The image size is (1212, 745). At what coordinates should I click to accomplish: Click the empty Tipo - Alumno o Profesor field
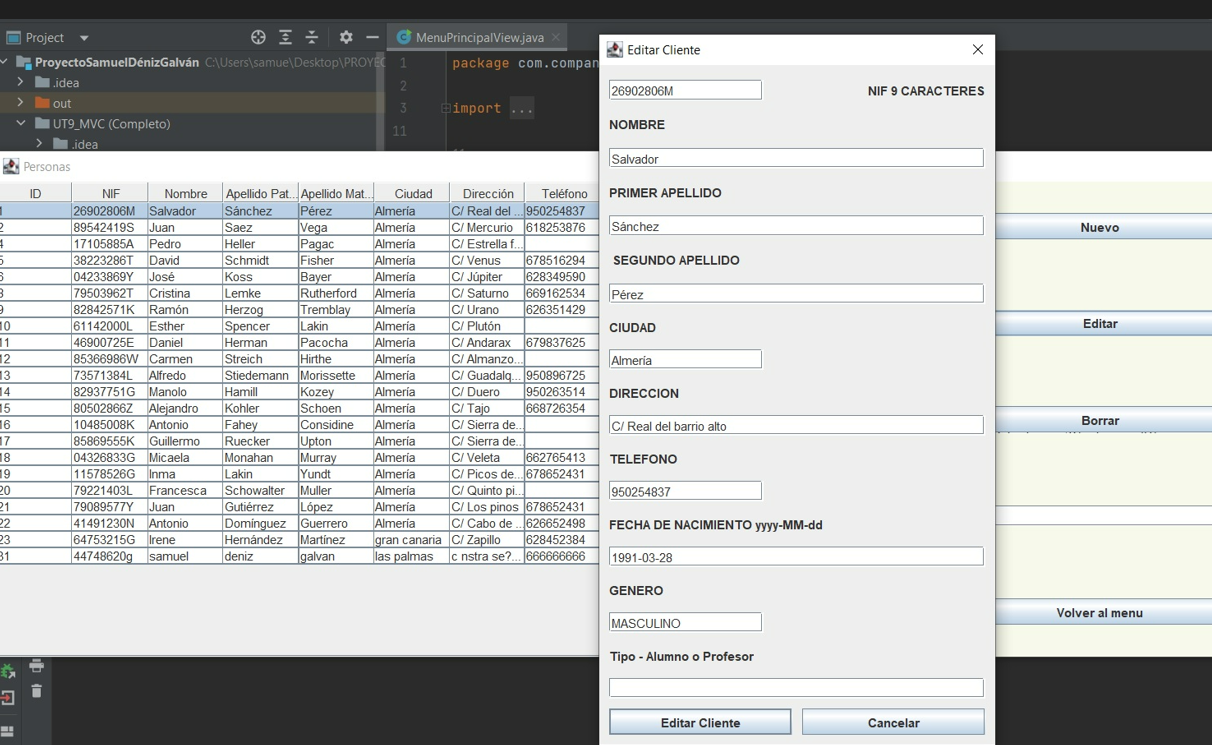tap(795, 688)
